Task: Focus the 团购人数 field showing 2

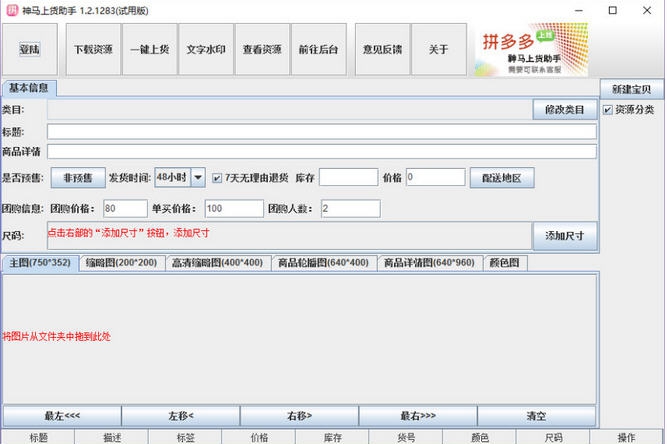Action: pyautogui.click(x=351, y=208)
